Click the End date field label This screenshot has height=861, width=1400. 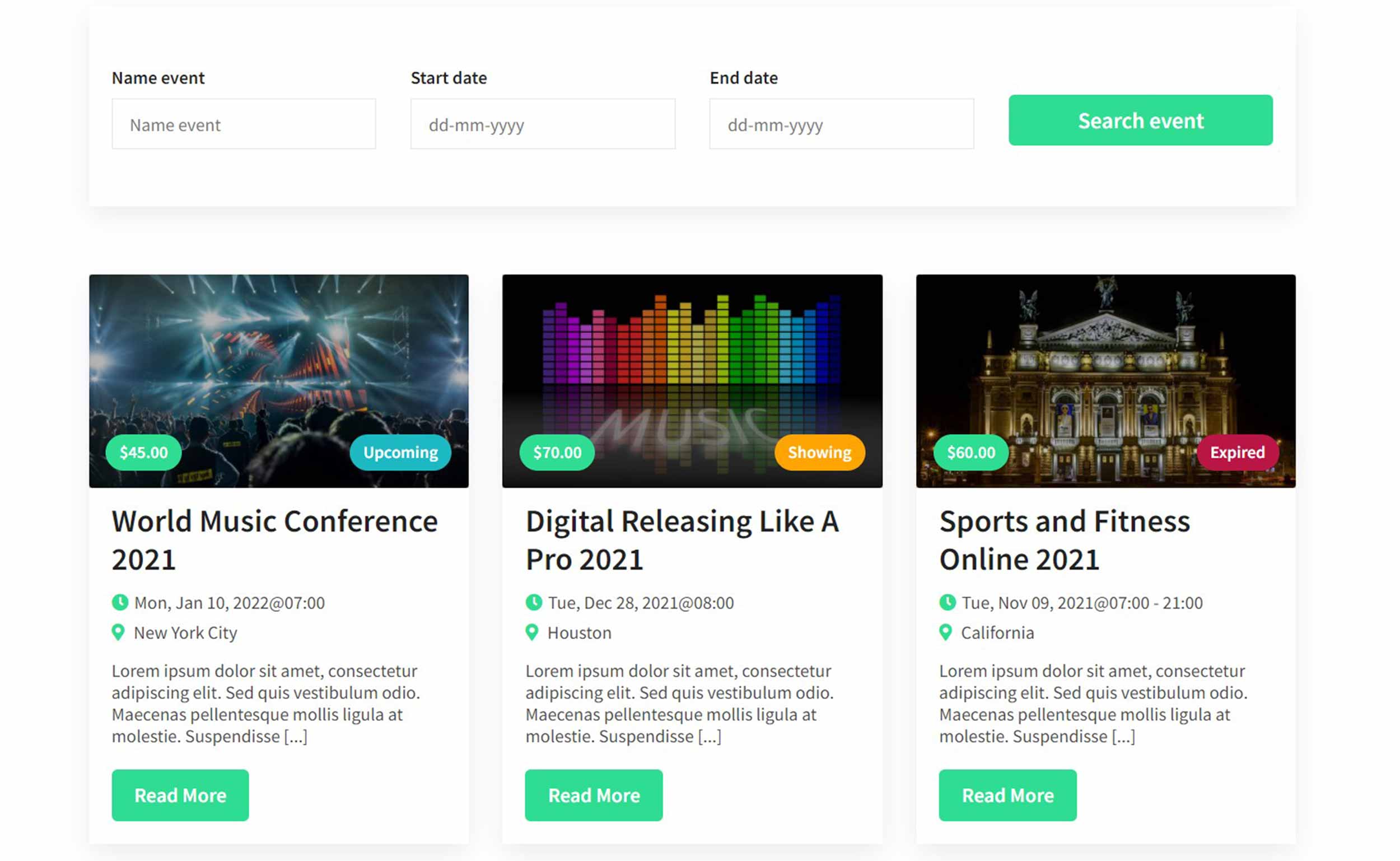(x=744, y=78)
